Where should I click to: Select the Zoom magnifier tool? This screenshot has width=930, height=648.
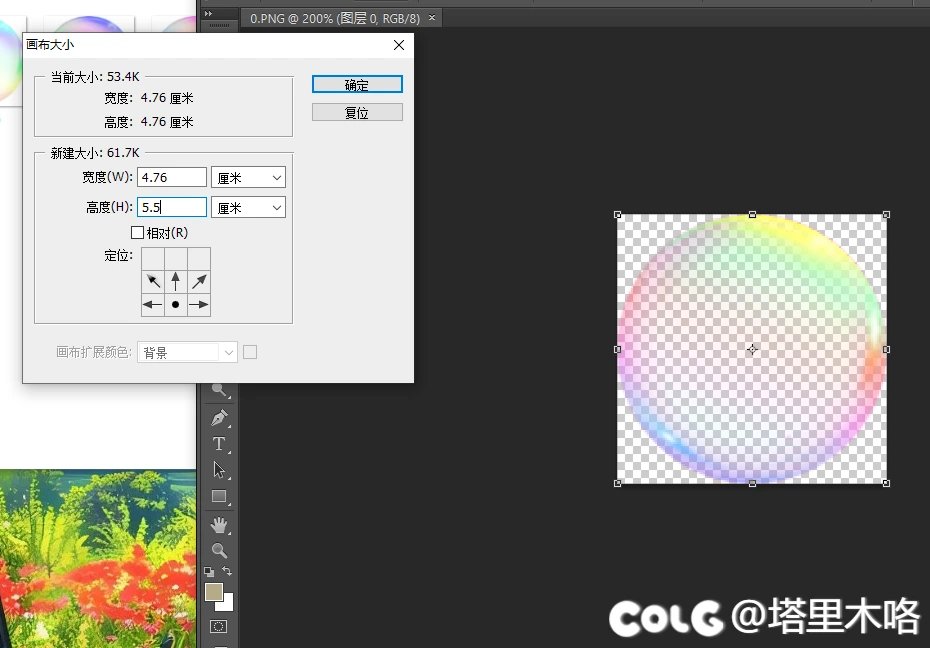pyautogui.click(x=219, y=550)
